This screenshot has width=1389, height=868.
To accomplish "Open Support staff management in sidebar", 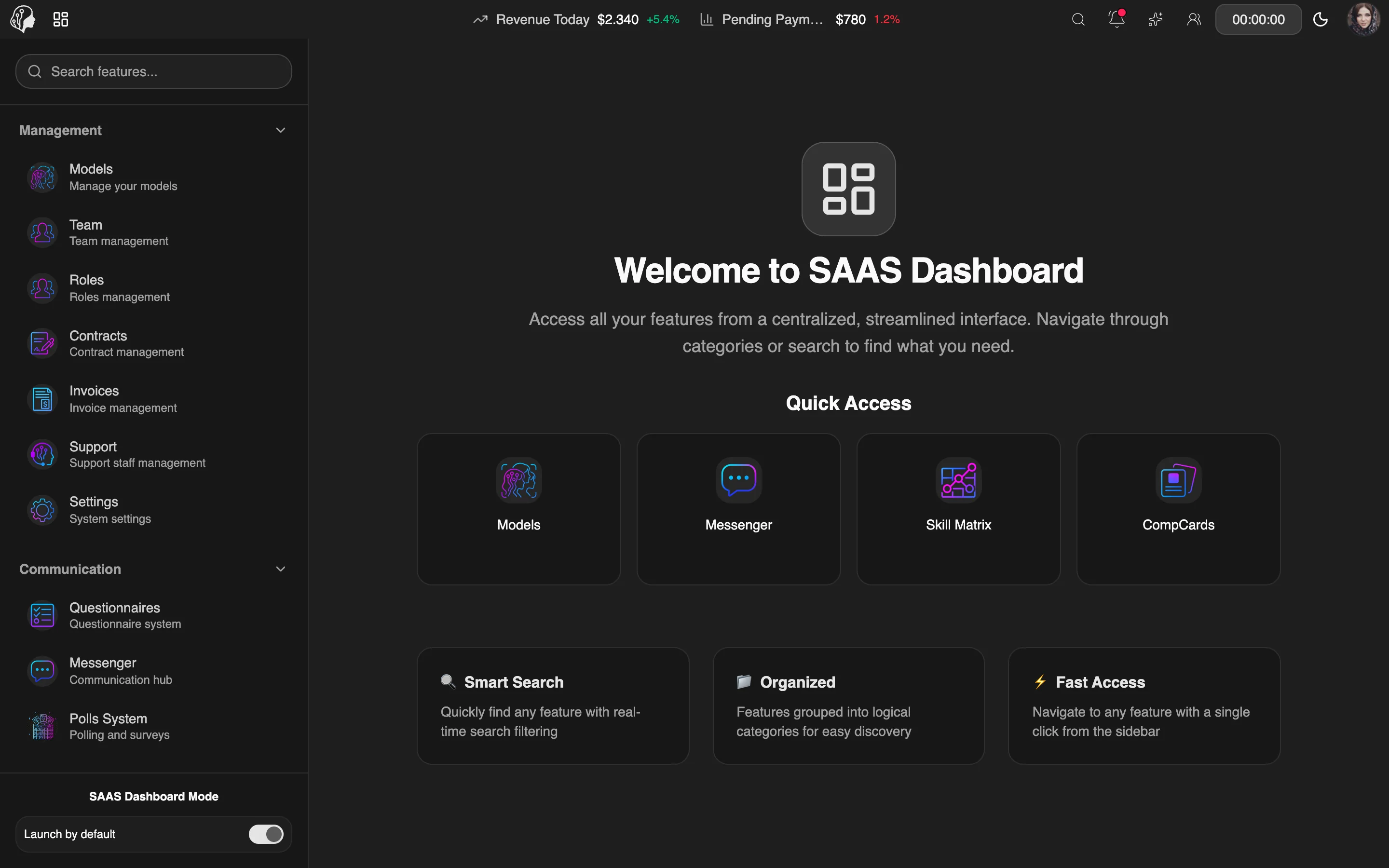I will pos(154,454).
